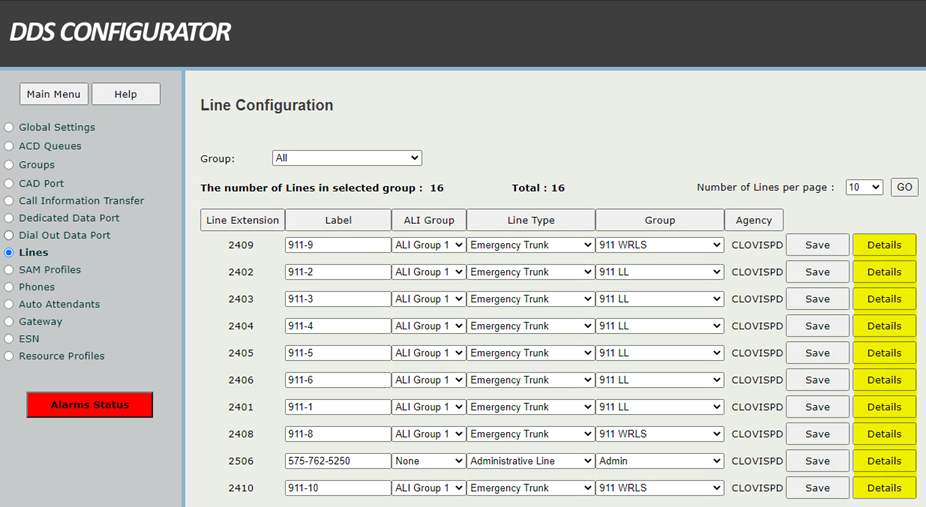Open ALI Group dropdown for line 2506
Image resolution: width=926 pixels, height=507 pixels.
point(429,461)
